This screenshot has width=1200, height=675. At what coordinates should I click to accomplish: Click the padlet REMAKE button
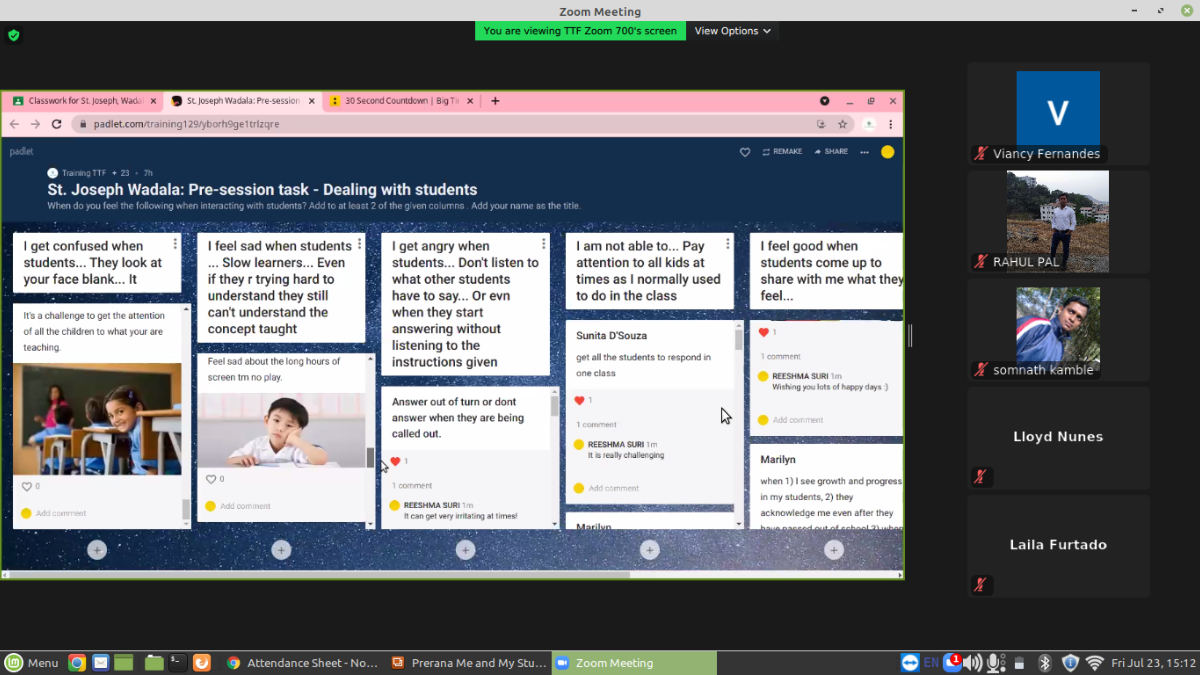pos(782,152)
